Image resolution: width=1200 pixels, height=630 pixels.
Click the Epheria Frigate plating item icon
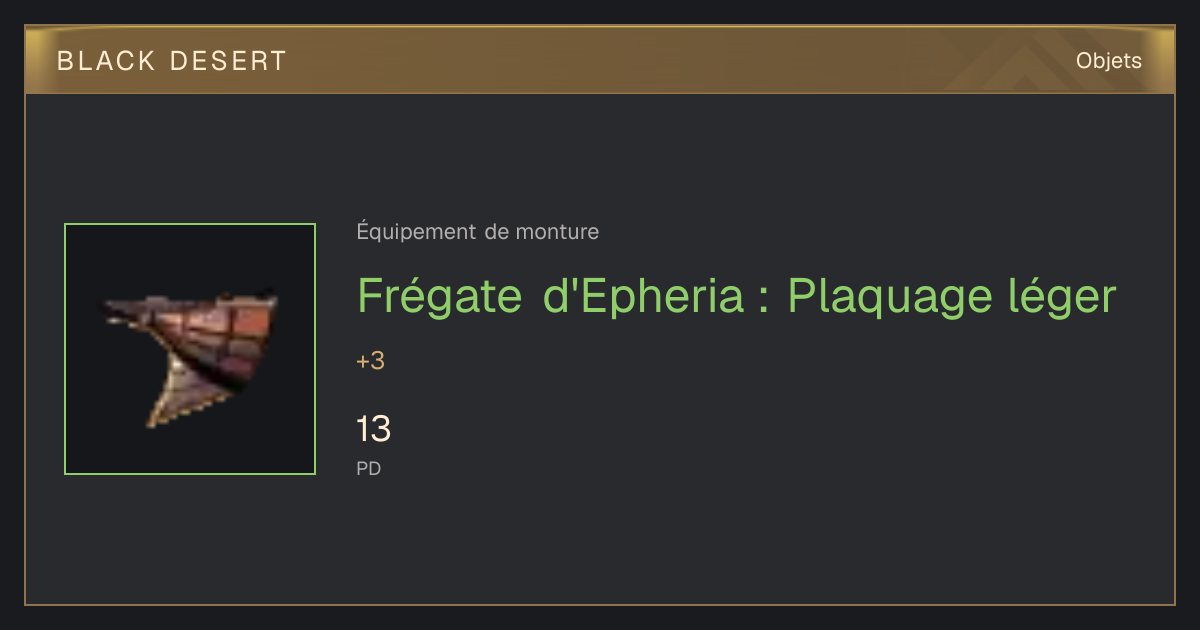[190, 349]
